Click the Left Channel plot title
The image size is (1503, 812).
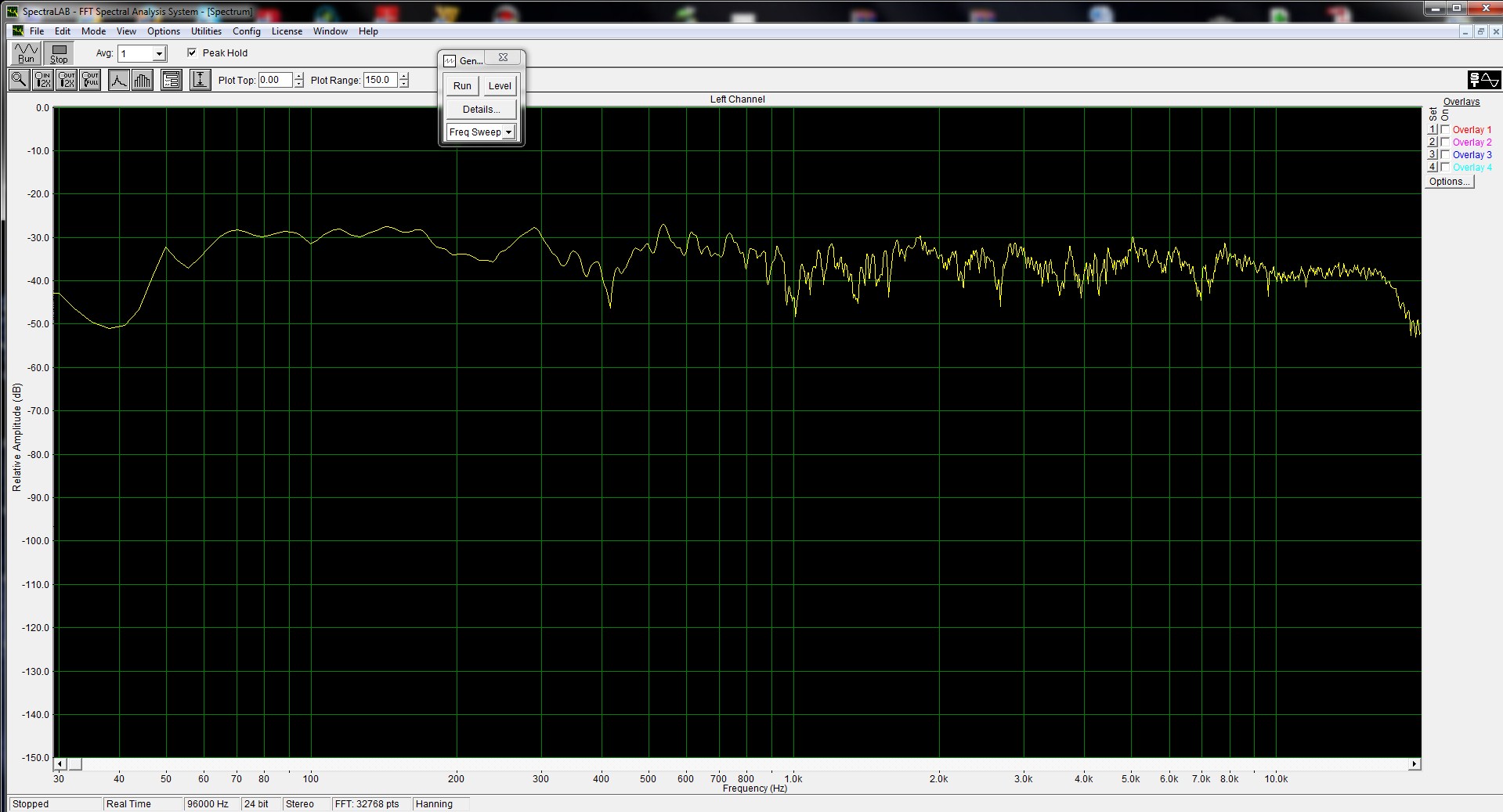tap(737, 99)
